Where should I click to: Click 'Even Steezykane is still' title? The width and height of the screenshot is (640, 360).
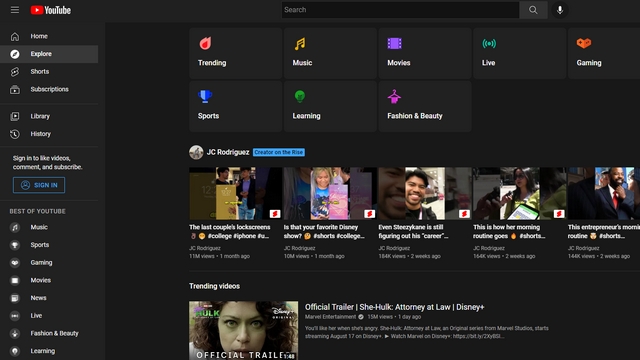coord(413,231)
